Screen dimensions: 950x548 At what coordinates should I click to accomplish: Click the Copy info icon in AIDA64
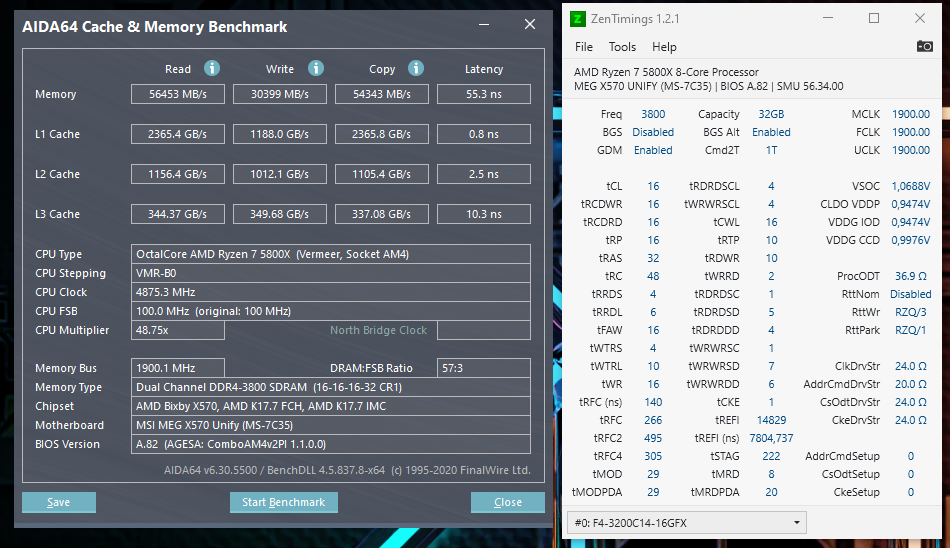416,68
